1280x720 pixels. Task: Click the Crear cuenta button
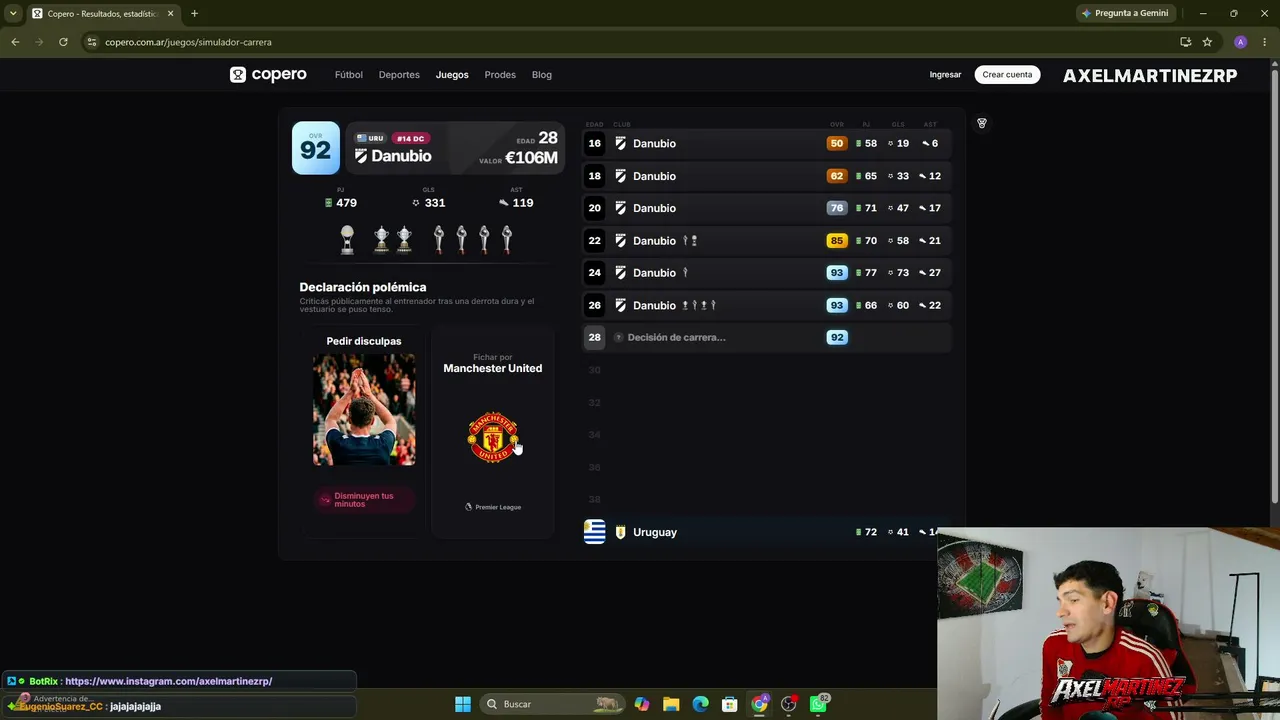coord(1007,75)
